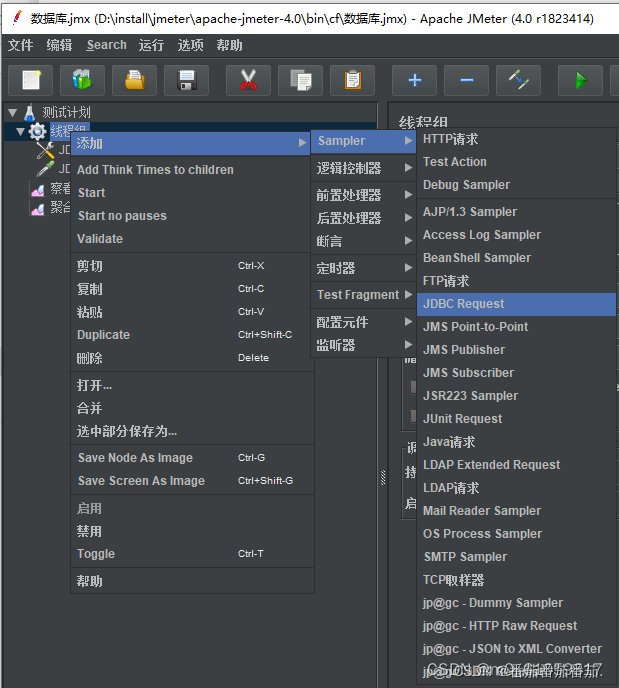Click the view results tree listener icon
Screen dimensions: 619x688
pyautogui.click(x=38, y=190)
